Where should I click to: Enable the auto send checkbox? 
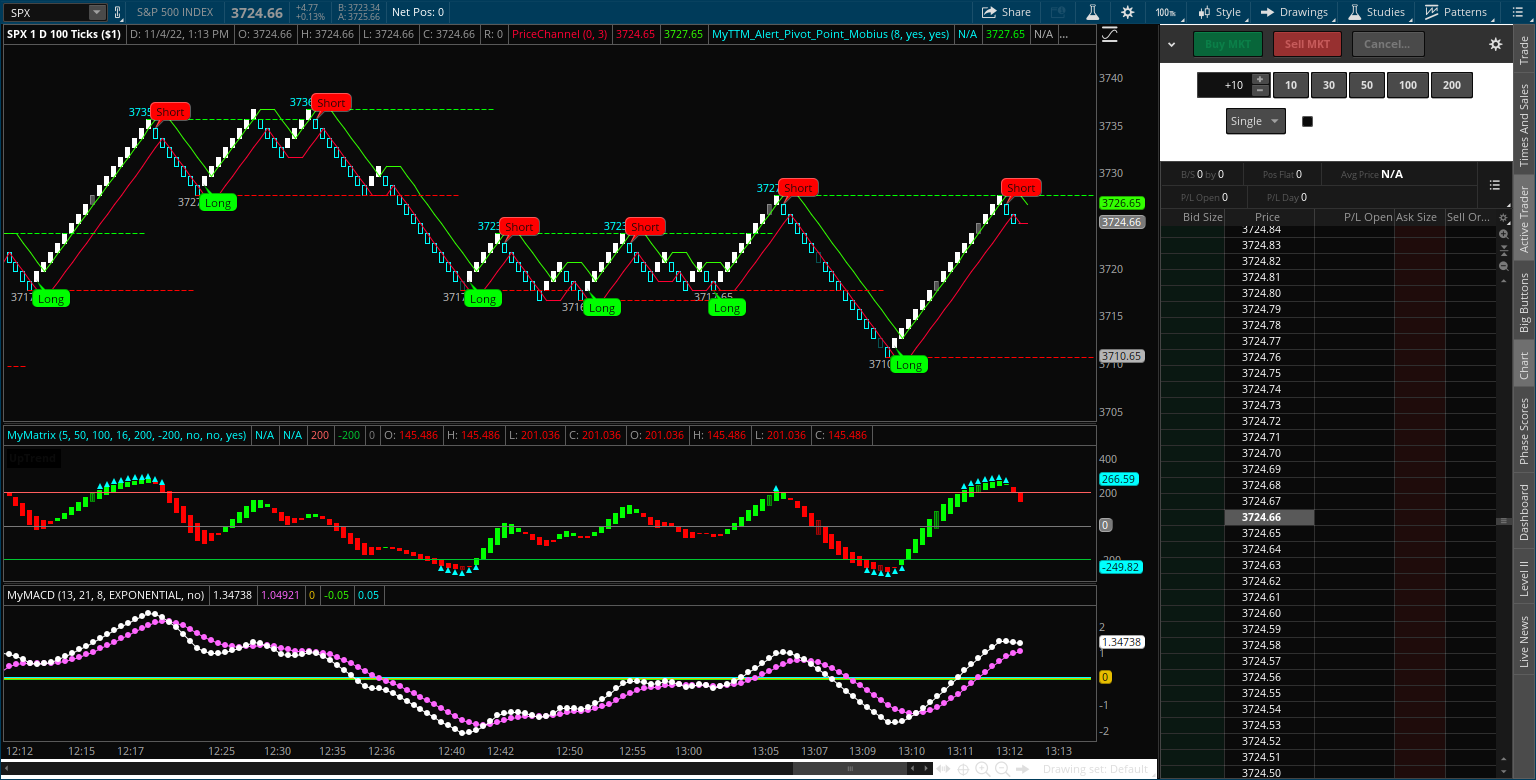coord(1307,121)
